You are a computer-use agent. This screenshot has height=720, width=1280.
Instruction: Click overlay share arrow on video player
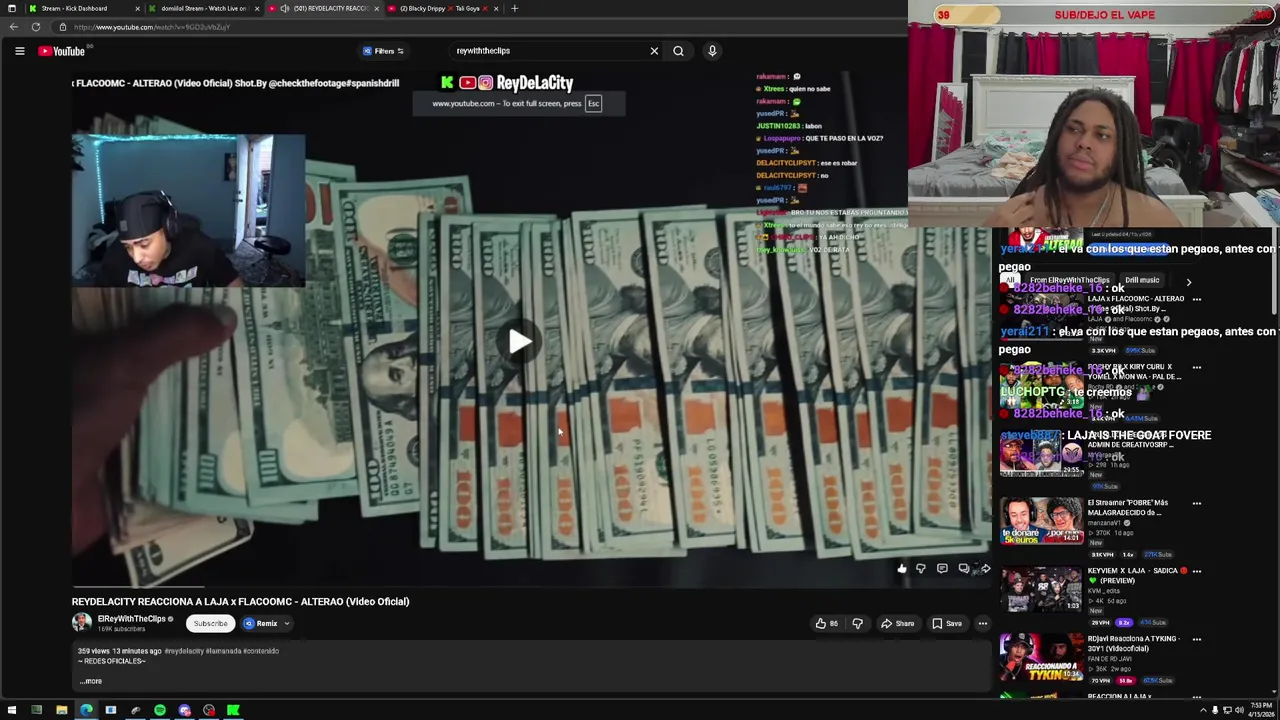(x=985, y=569)
